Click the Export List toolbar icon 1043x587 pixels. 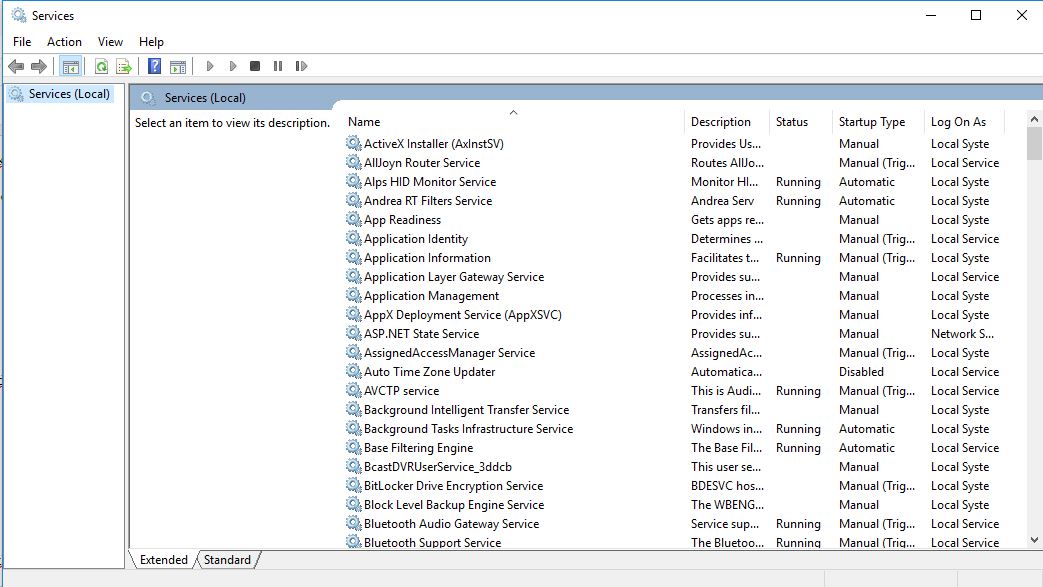(124, 66)
